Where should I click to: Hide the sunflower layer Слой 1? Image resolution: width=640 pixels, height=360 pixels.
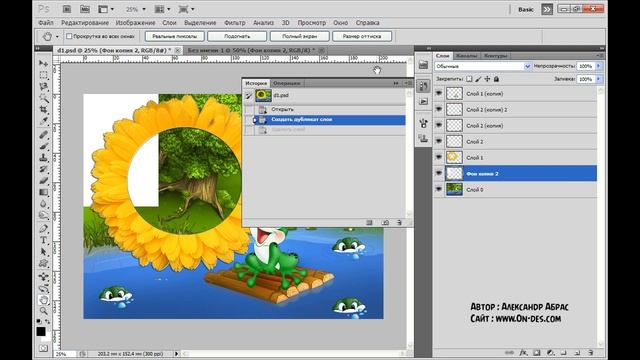[439, 157]
